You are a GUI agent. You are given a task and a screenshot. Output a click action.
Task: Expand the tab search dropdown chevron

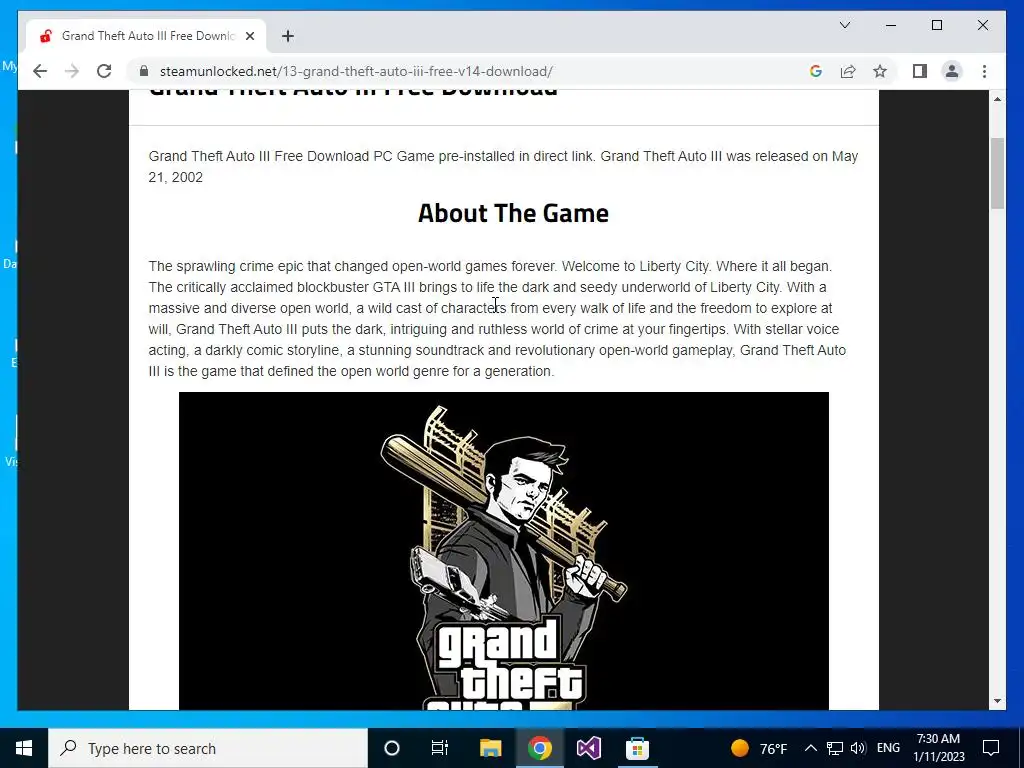pyautogui.click(x=844, y=25)
